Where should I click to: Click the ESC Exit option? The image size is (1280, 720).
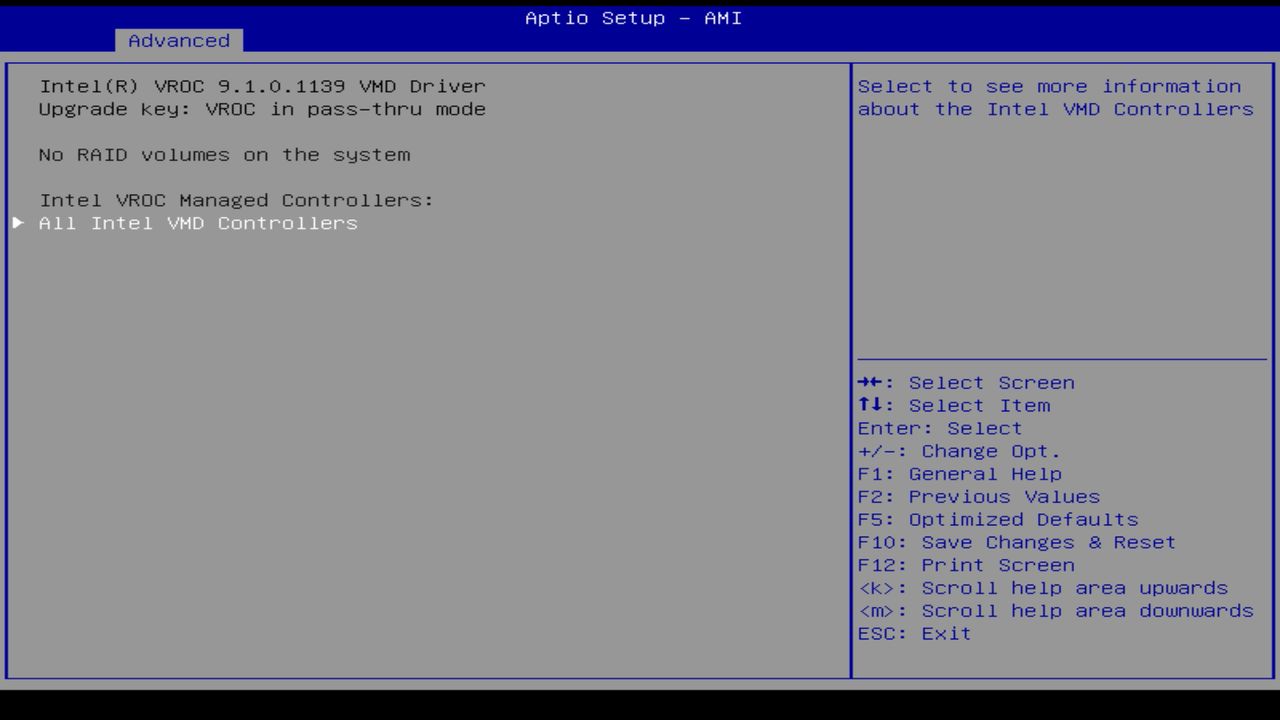[914, 633]
